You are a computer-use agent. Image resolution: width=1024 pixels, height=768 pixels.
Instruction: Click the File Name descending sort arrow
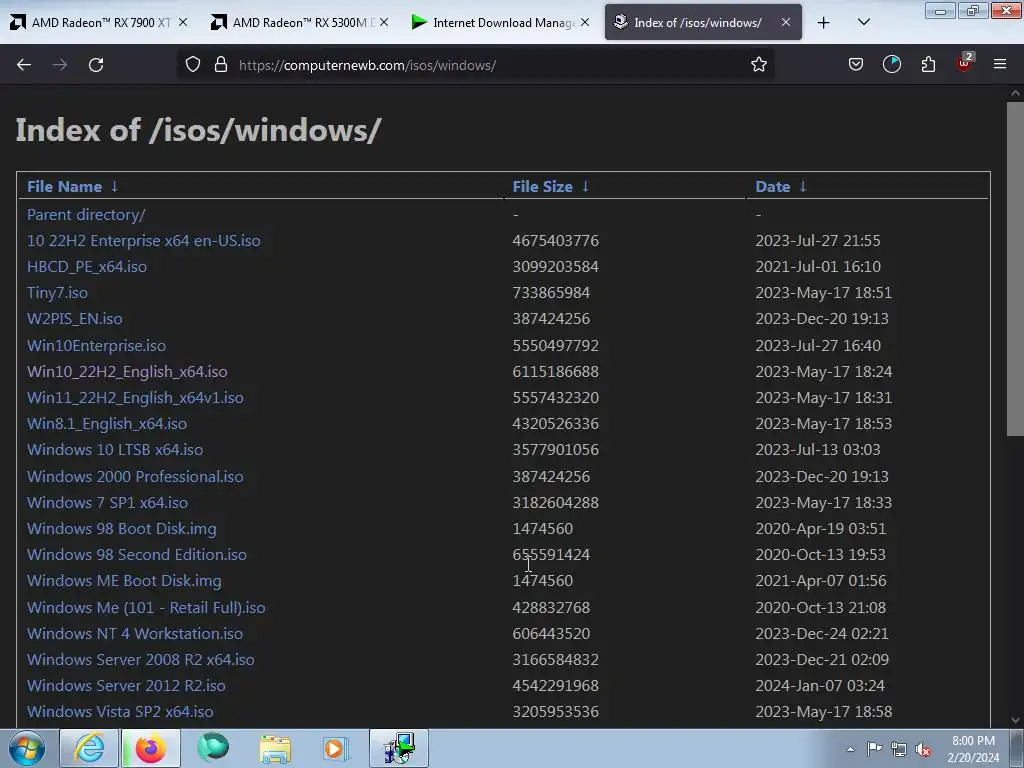(114, 187)
